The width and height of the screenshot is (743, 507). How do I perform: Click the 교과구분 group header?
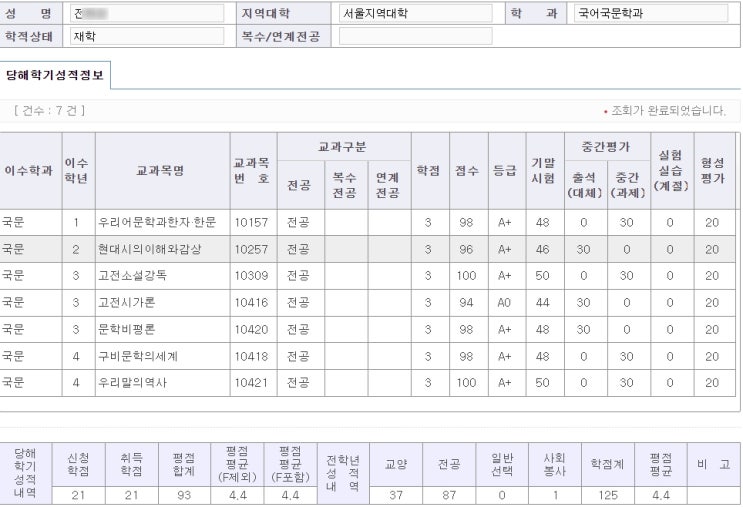tap(344, 147)
